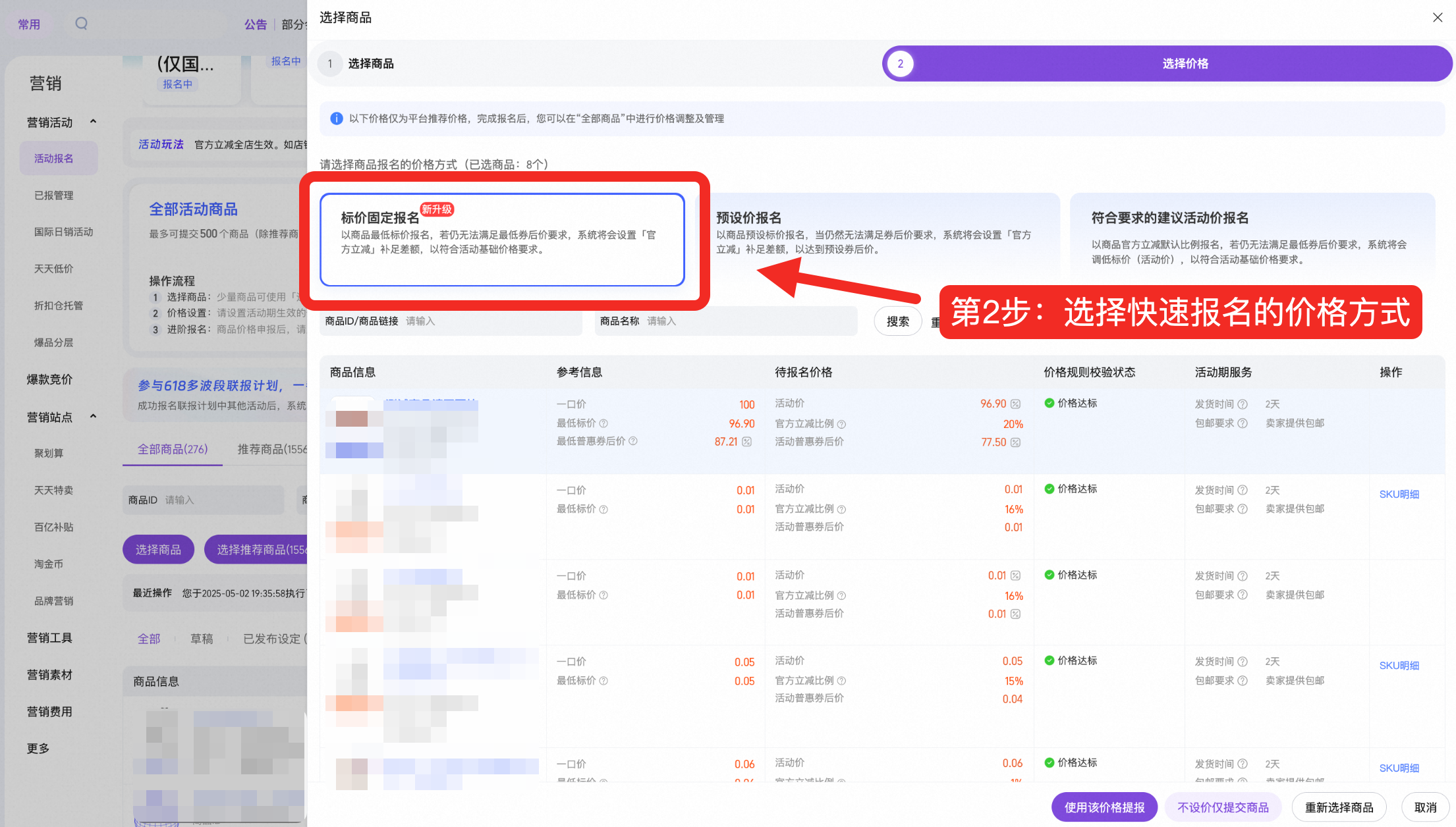Open SKU明细 link in the 0.06 row
This screenshot has width=1456, height=827.
click(1399, 768)
